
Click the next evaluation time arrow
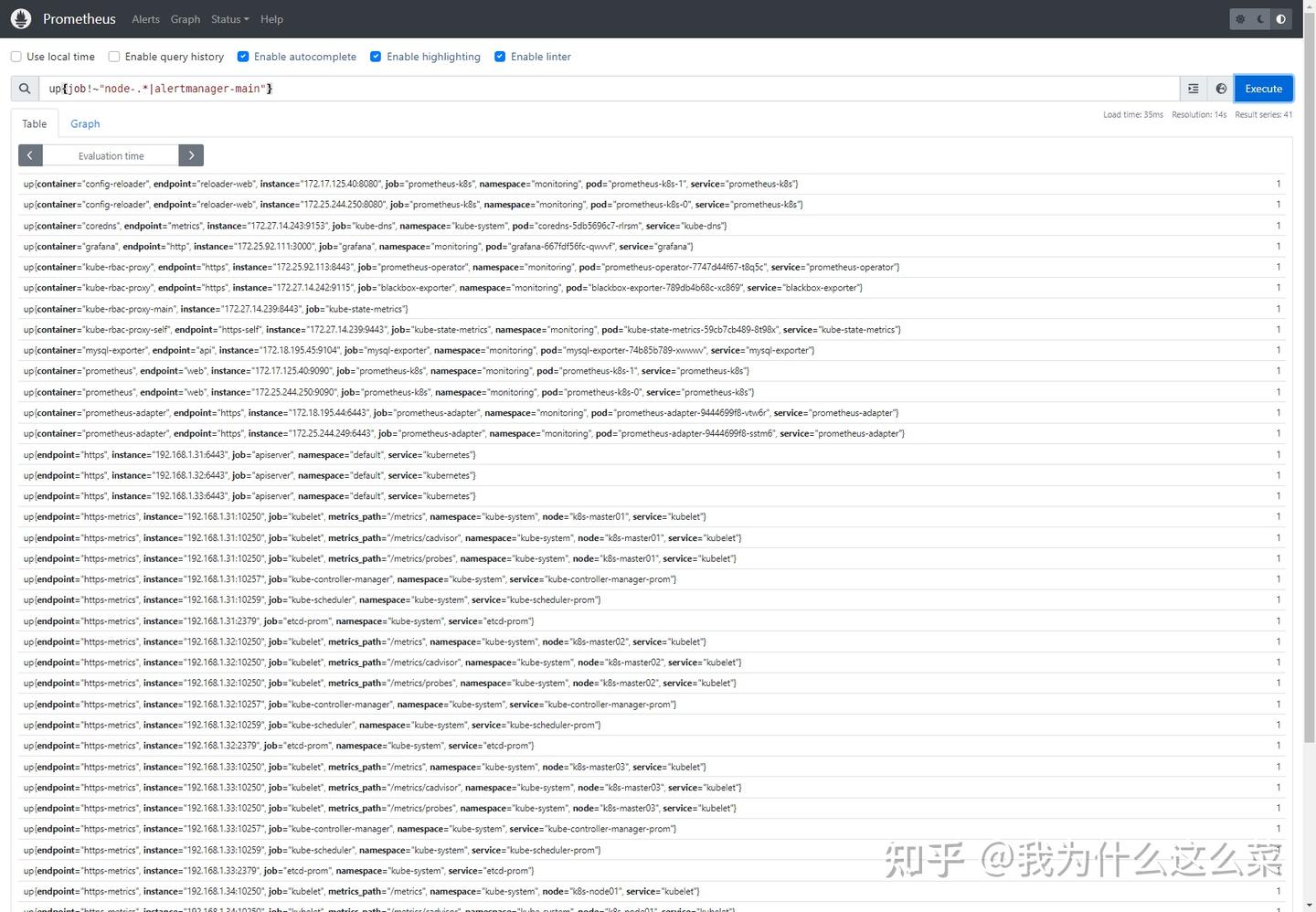(x=191, y=154)
